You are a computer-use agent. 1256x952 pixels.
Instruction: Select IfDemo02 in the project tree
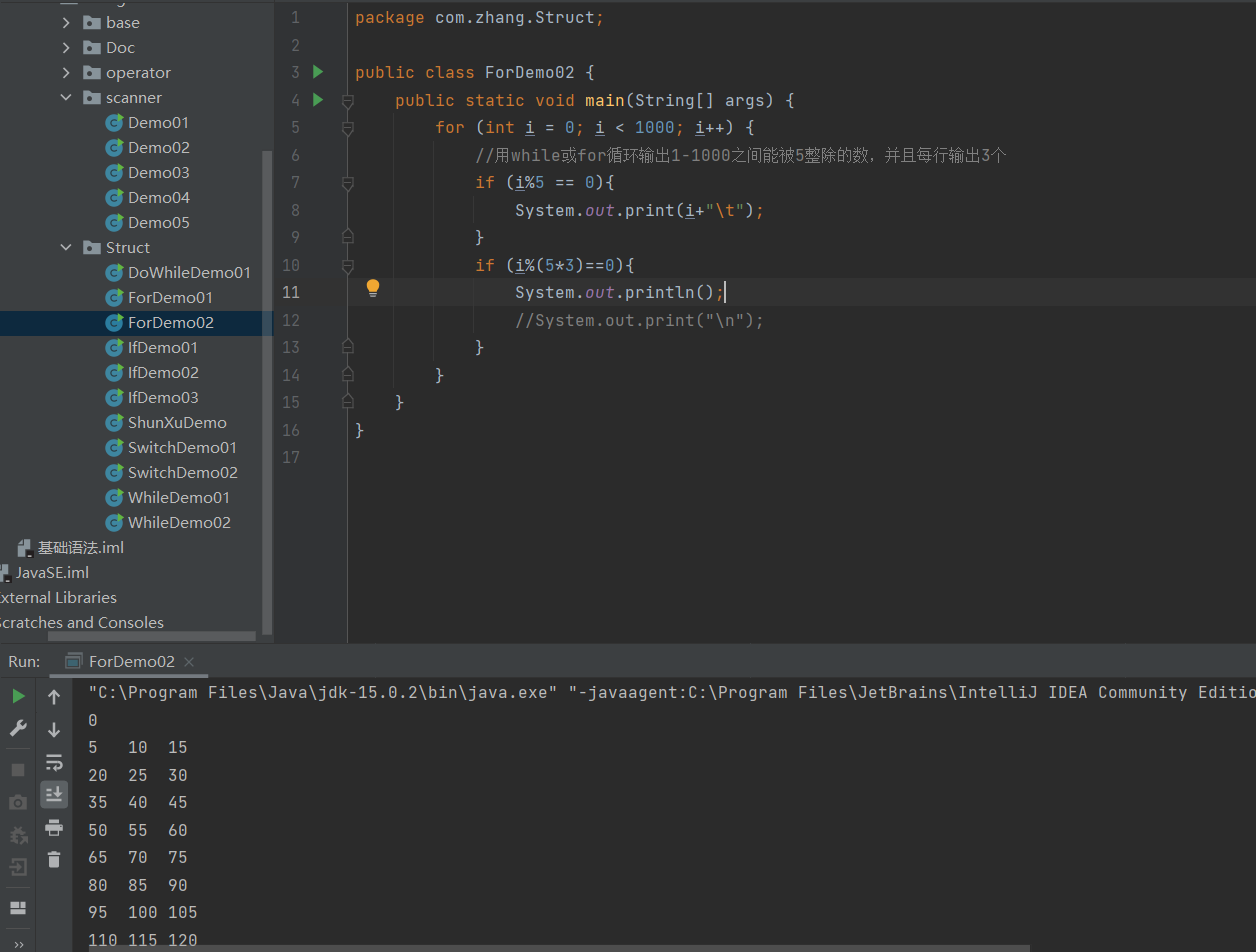click(152, 372)
